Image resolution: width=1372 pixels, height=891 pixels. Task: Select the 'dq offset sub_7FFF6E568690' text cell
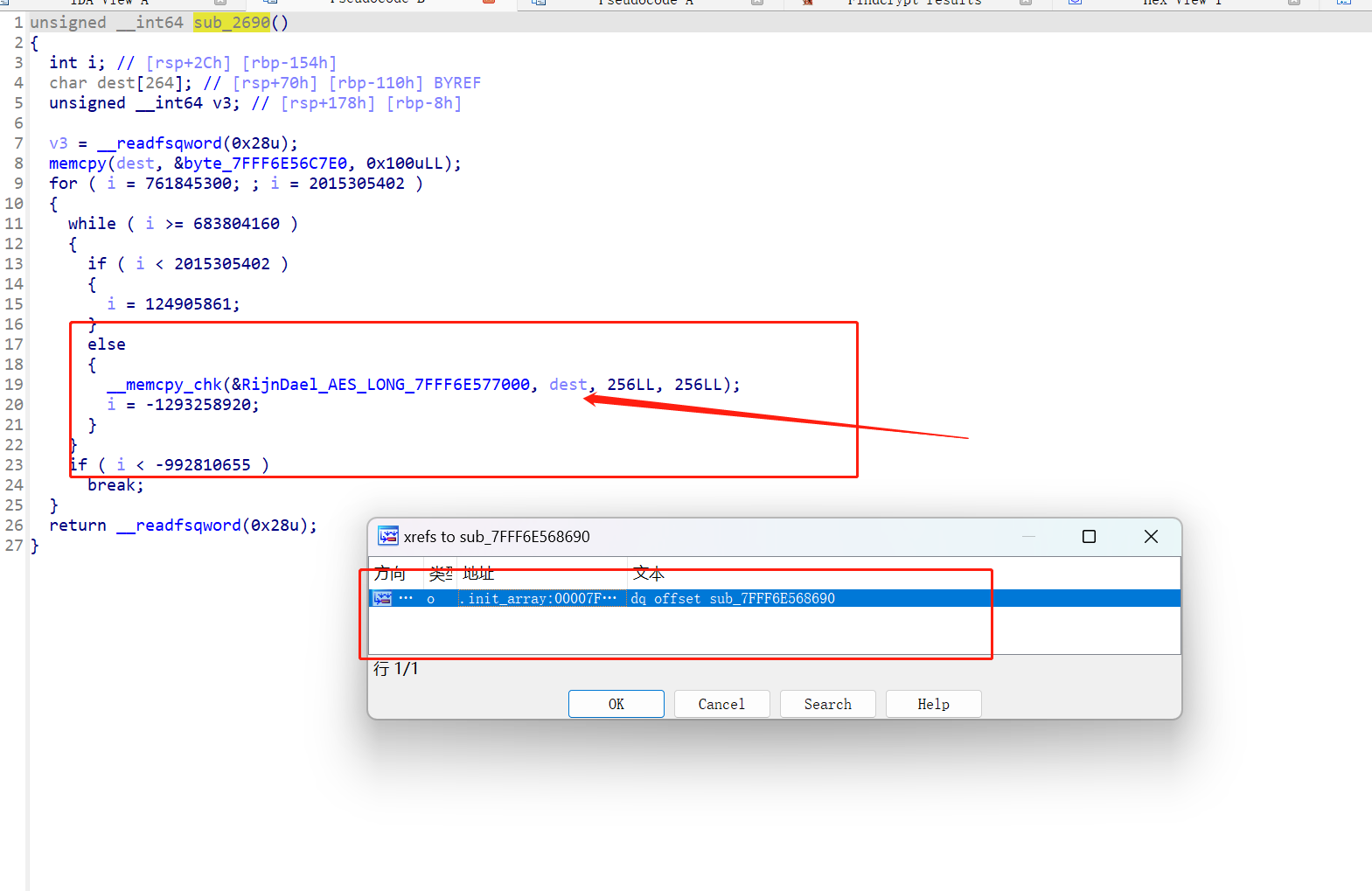[733, 598]
